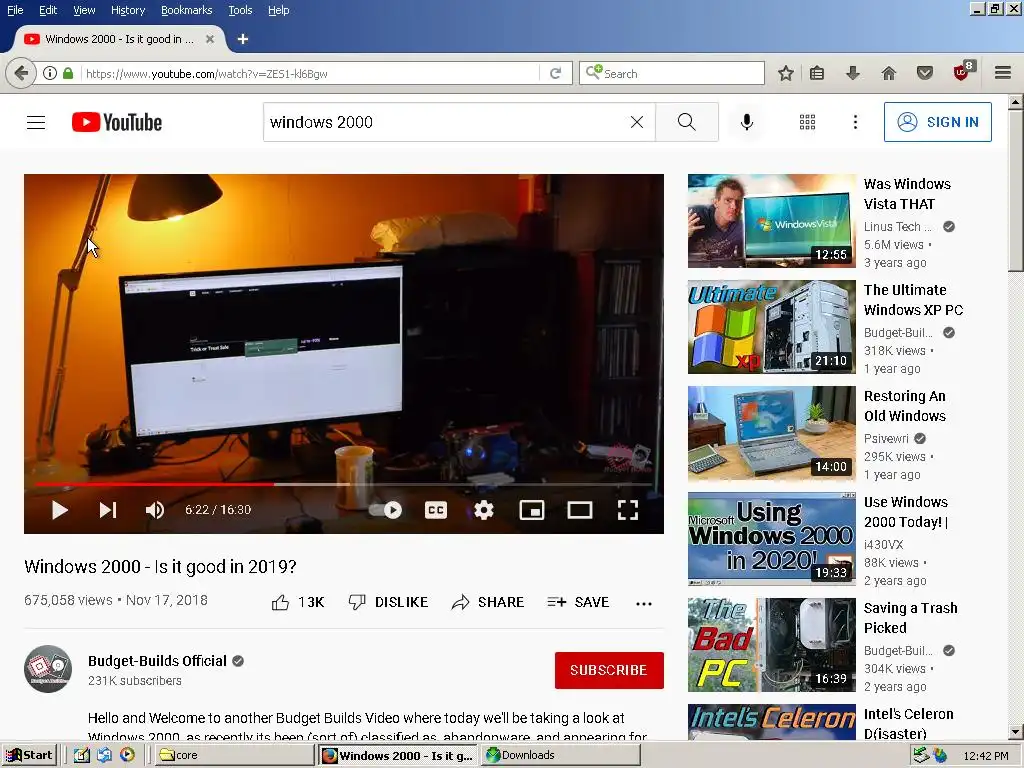Show site information icon in address bar

click(50, 73)
